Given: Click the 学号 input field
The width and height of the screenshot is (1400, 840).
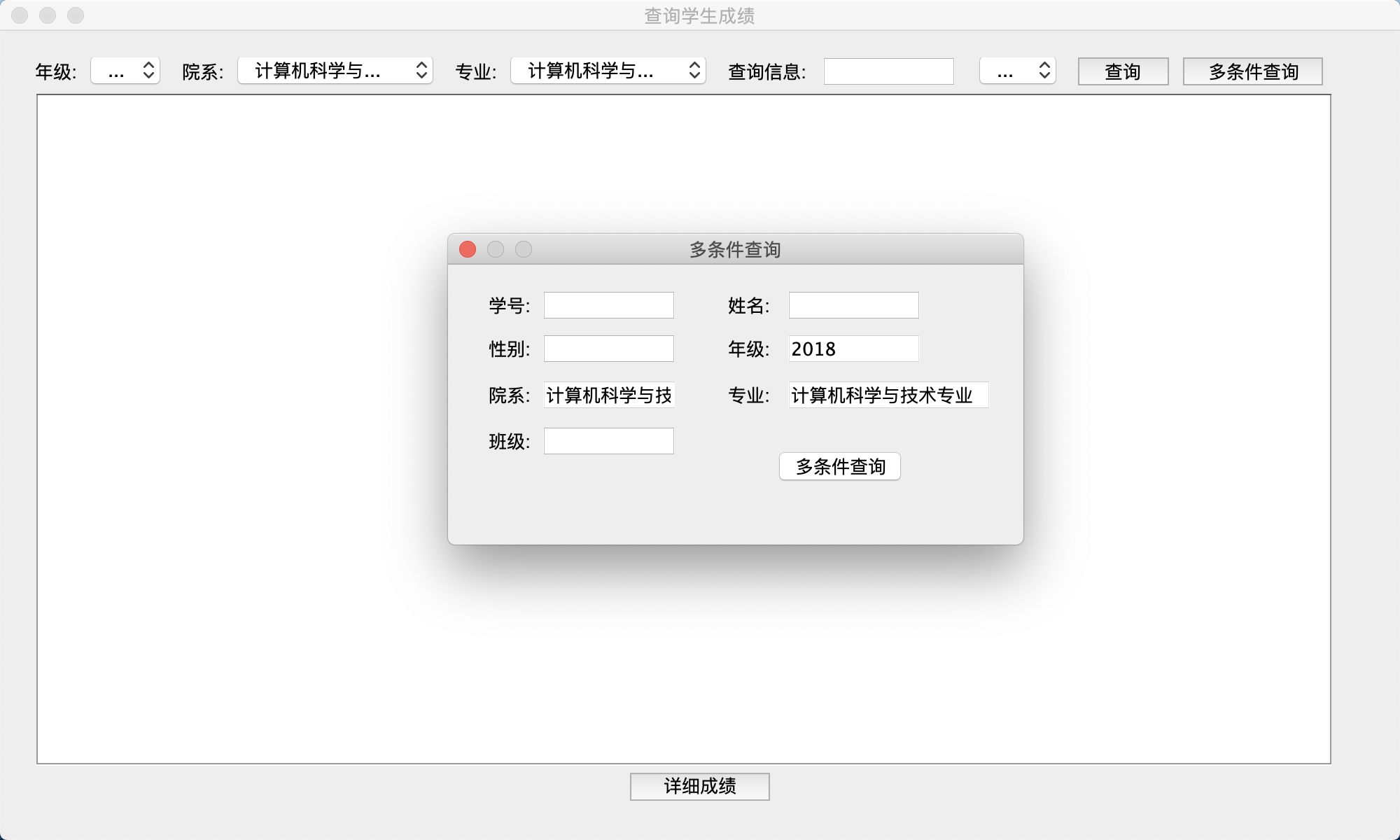Looking at the screenshot, I should coord(608,304).
